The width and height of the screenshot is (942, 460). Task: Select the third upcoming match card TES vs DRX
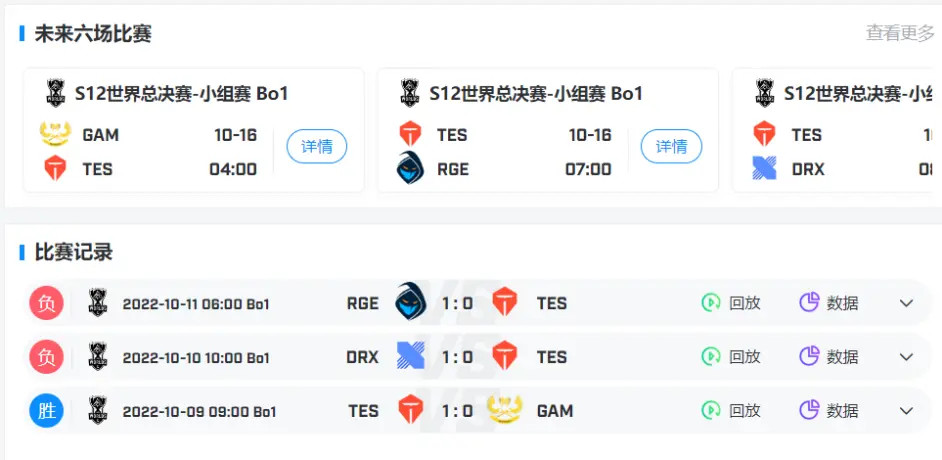840,130
